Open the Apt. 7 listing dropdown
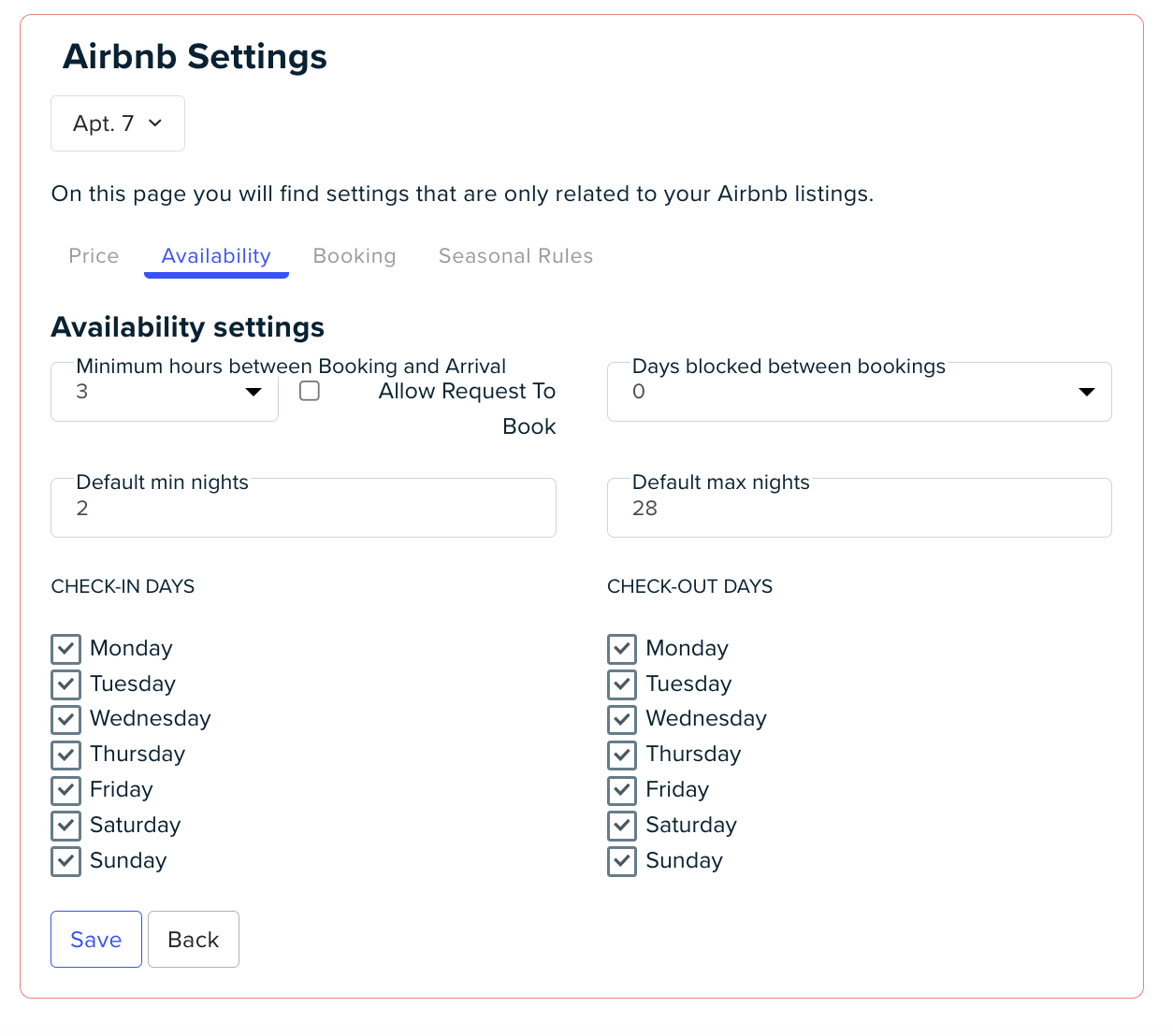Screen dimensions: 1173x1036 [118, 123]
